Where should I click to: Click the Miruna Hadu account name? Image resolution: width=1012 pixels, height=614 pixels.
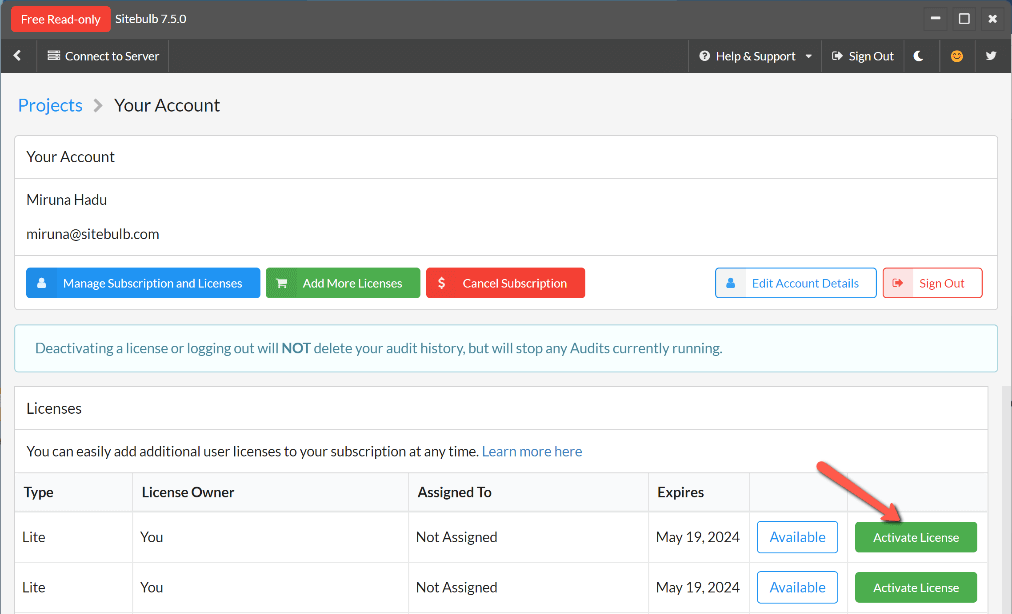point(66,200)
